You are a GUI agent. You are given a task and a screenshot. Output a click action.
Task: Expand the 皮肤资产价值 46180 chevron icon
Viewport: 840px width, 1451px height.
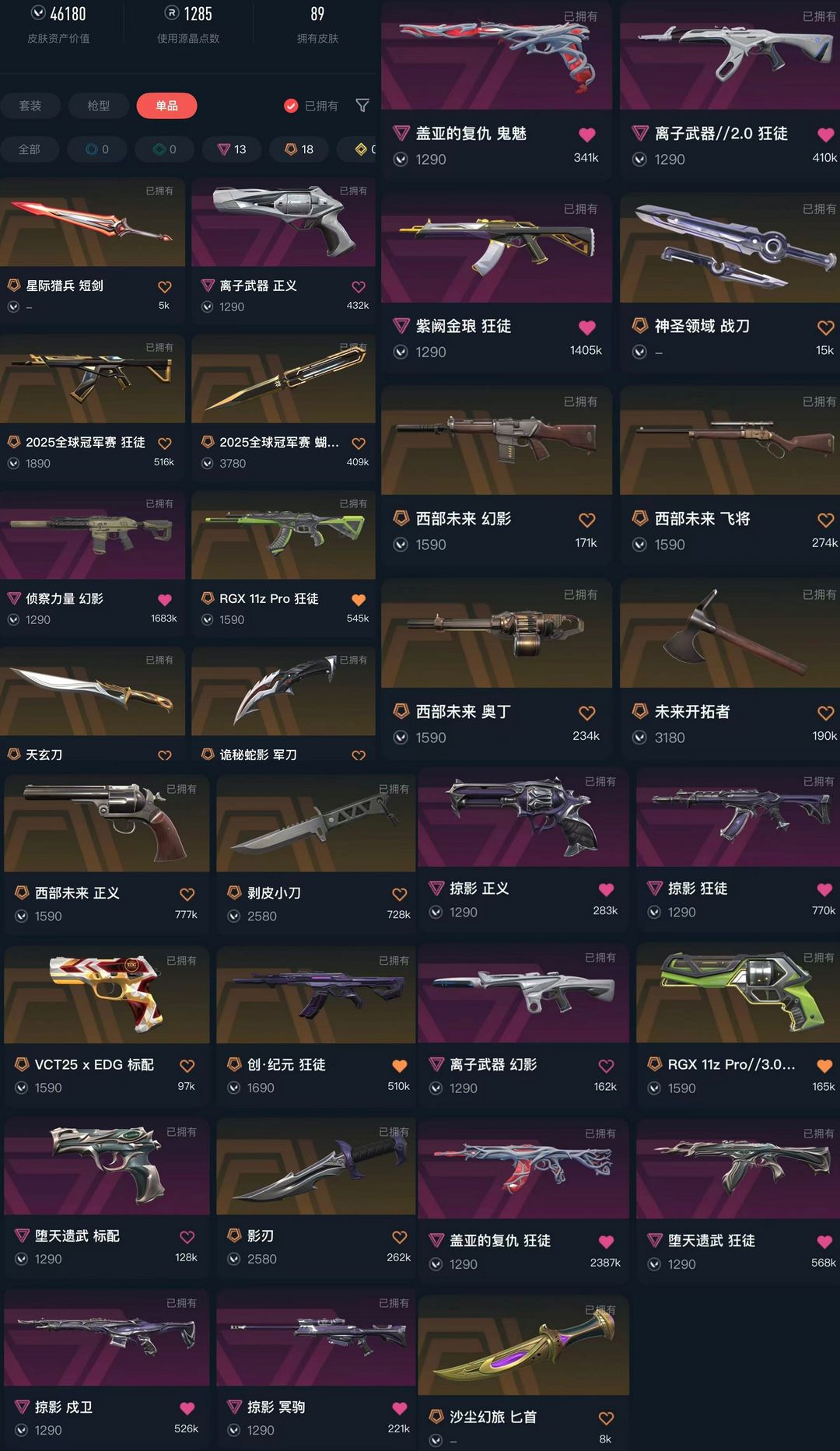tap(37, 13)
